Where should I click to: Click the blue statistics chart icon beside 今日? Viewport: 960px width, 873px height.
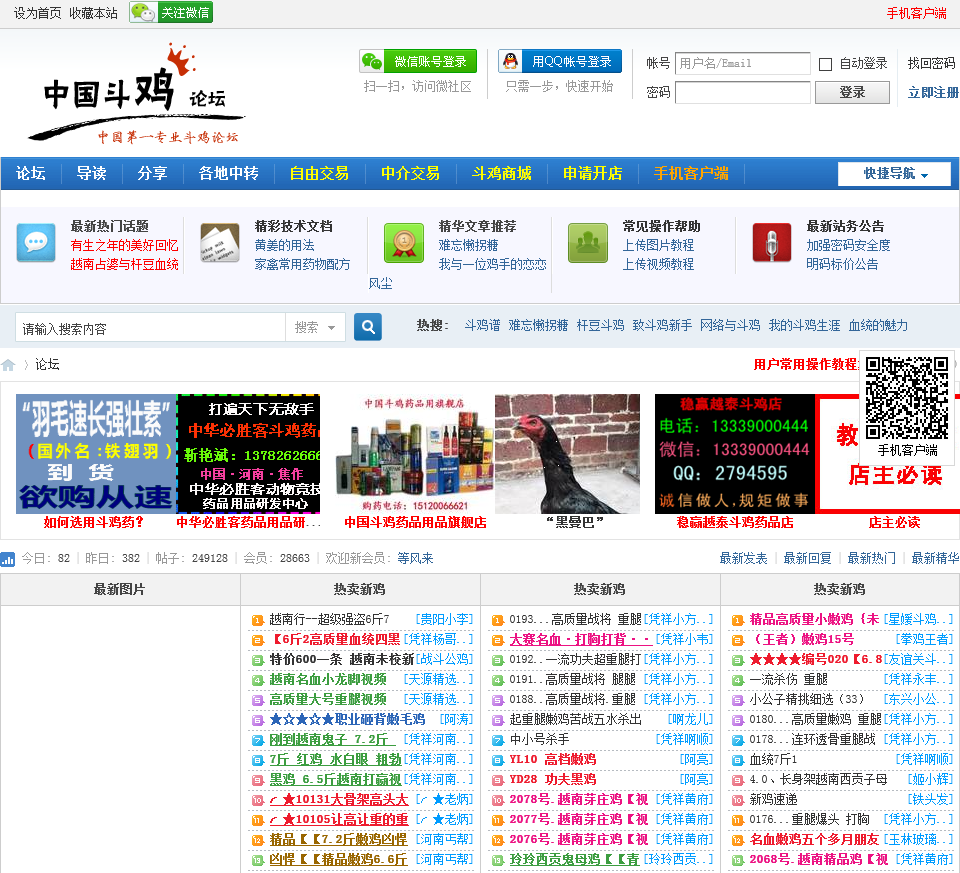pyautogui.click(x=8, y=558)
